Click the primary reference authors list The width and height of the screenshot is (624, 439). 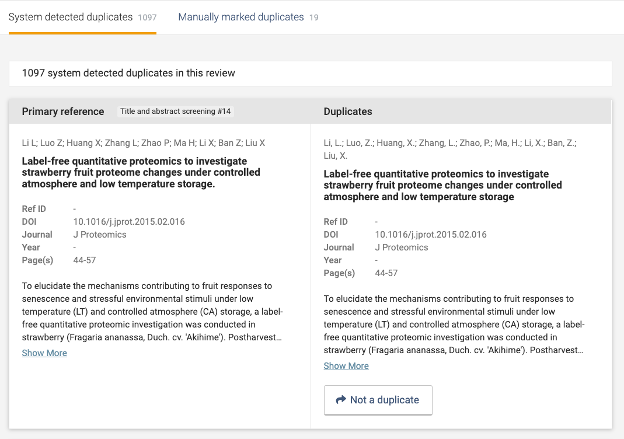coord(143,145)
